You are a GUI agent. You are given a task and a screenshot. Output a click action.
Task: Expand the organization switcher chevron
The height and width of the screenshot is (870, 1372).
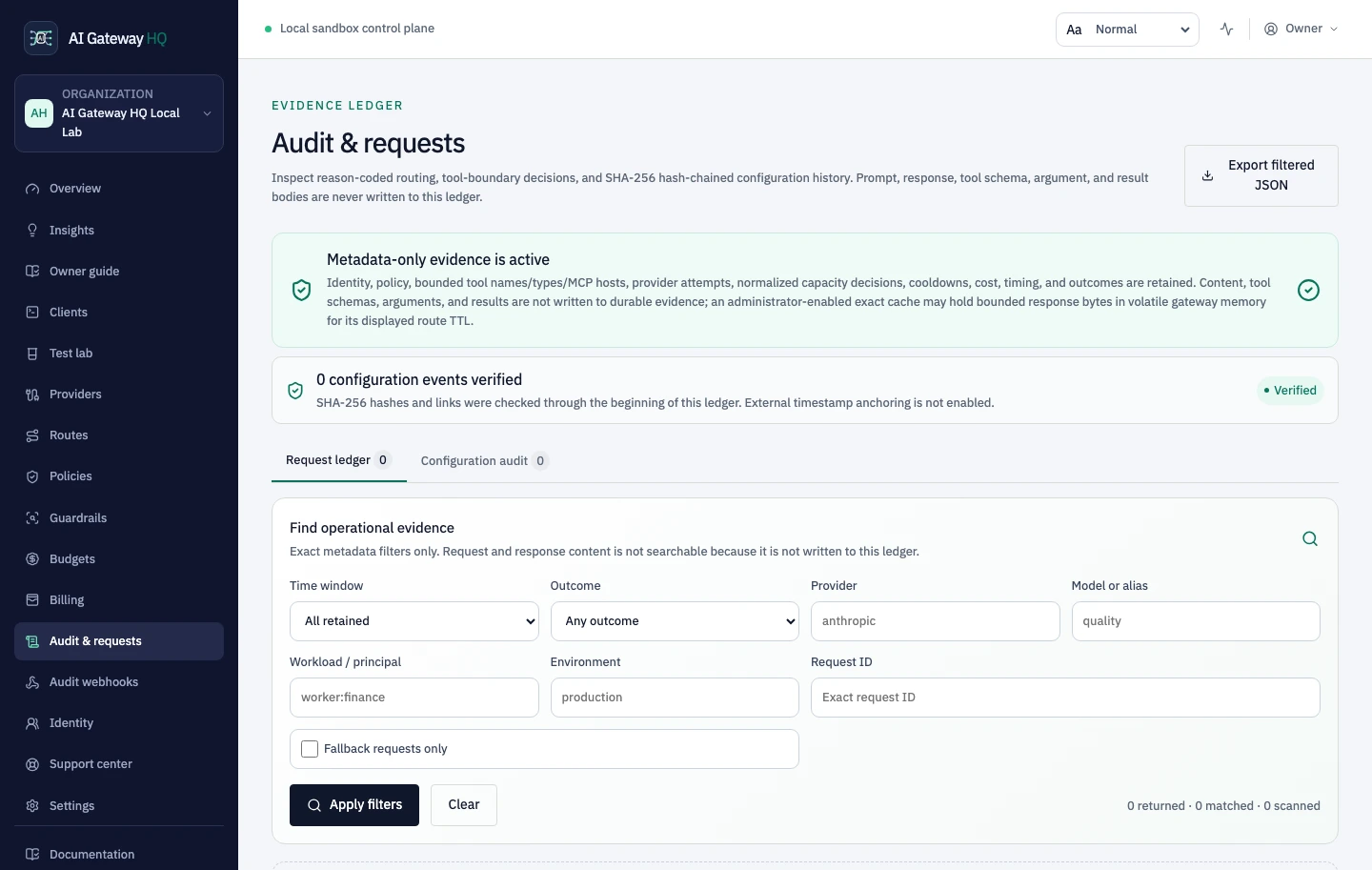[207, 113]
